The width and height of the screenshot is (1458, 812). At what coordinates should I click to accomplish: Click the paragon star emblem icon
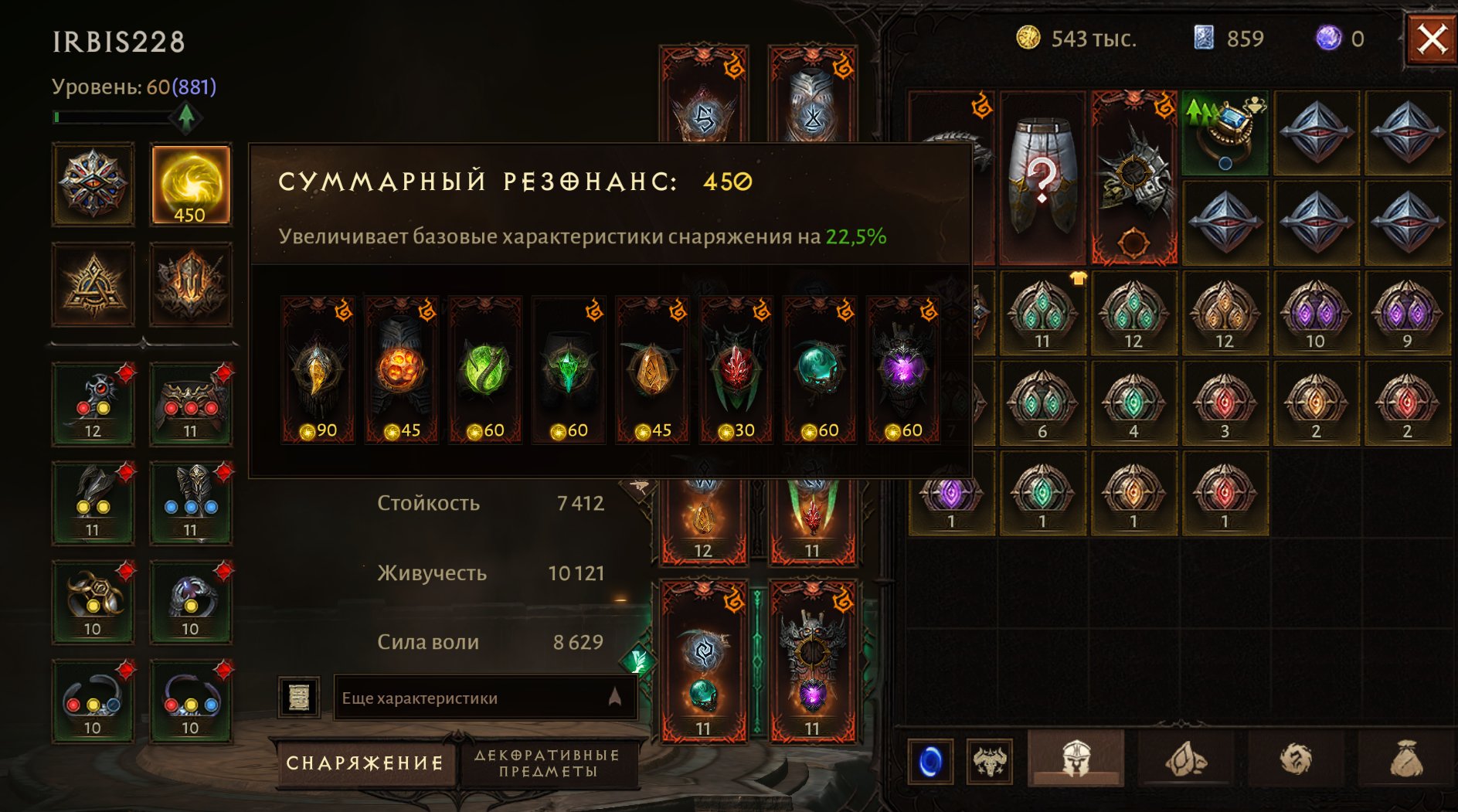[x=93, y=185]
